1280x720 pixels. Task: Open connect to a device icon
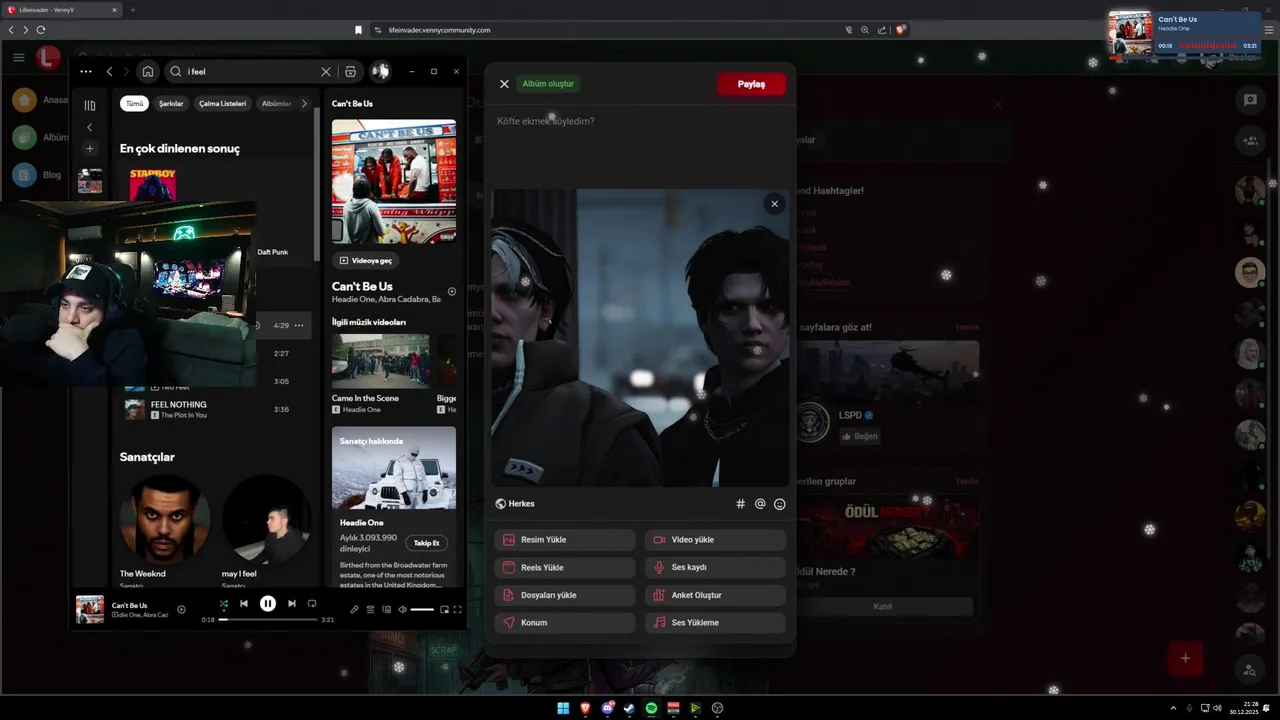click(x=386, y=609)
